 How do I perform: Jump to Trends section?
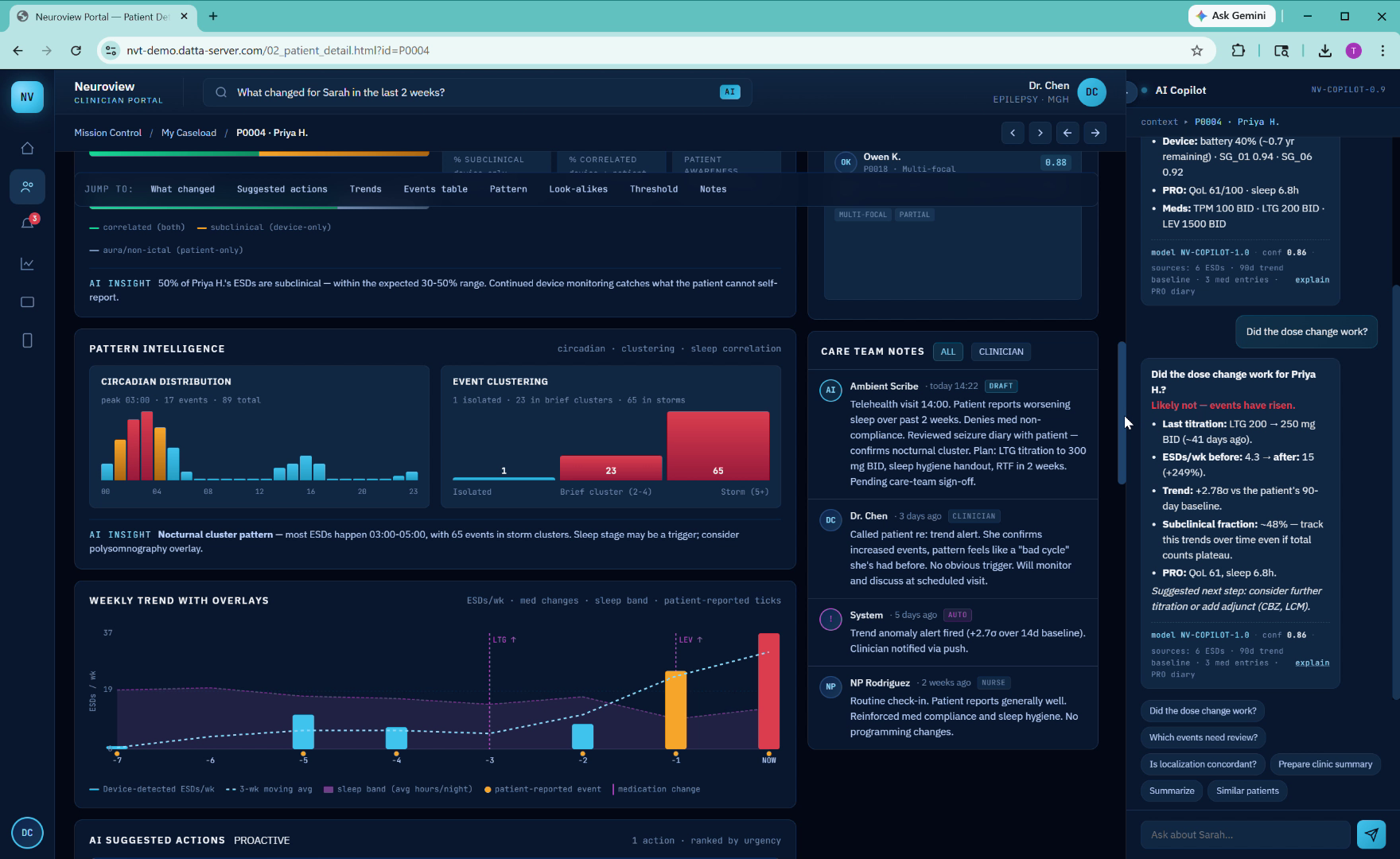365,189
